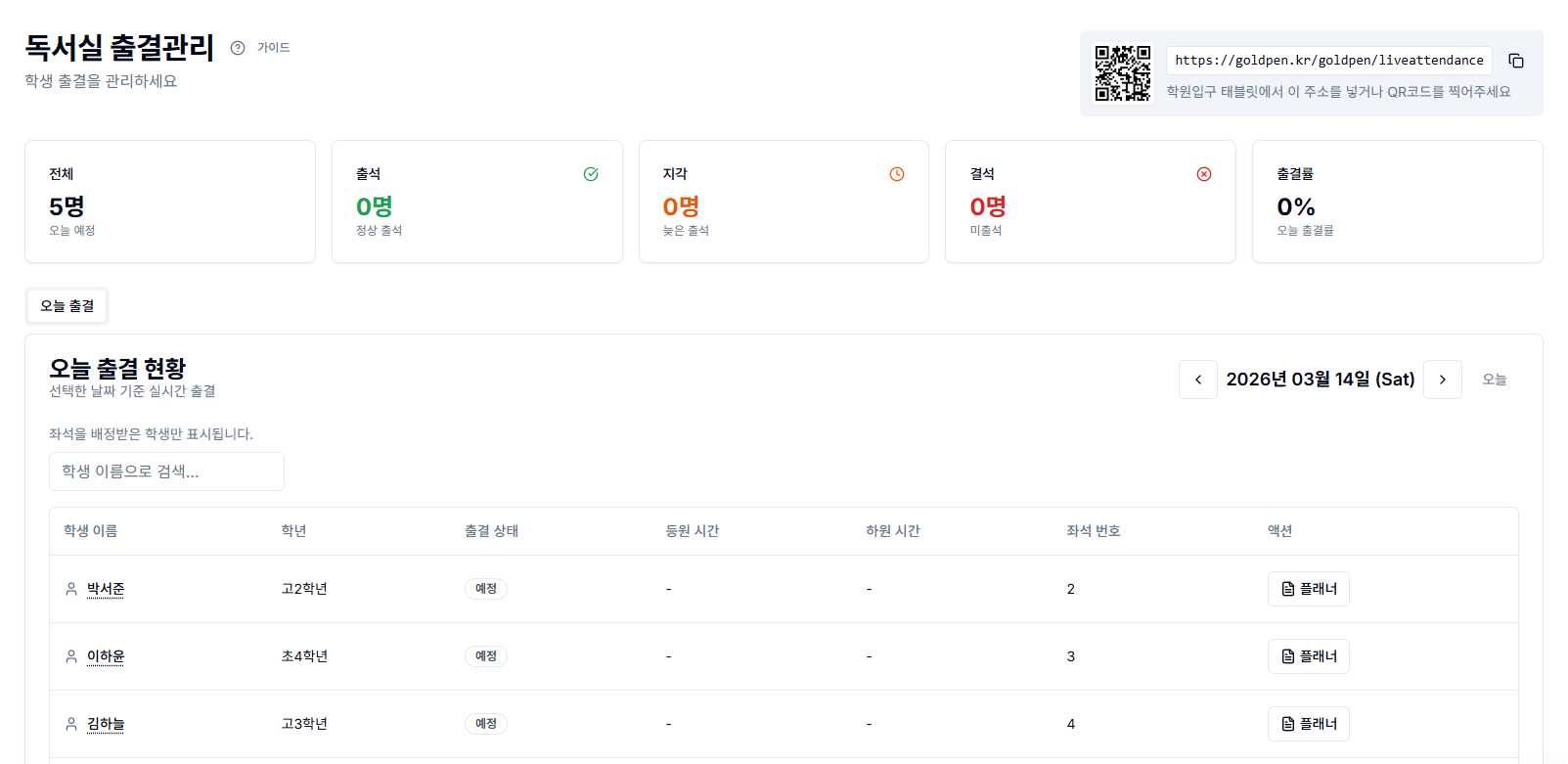The image size is (1568, 764).
Task: Open 박서준's planner
Action: pos(1308,589)
